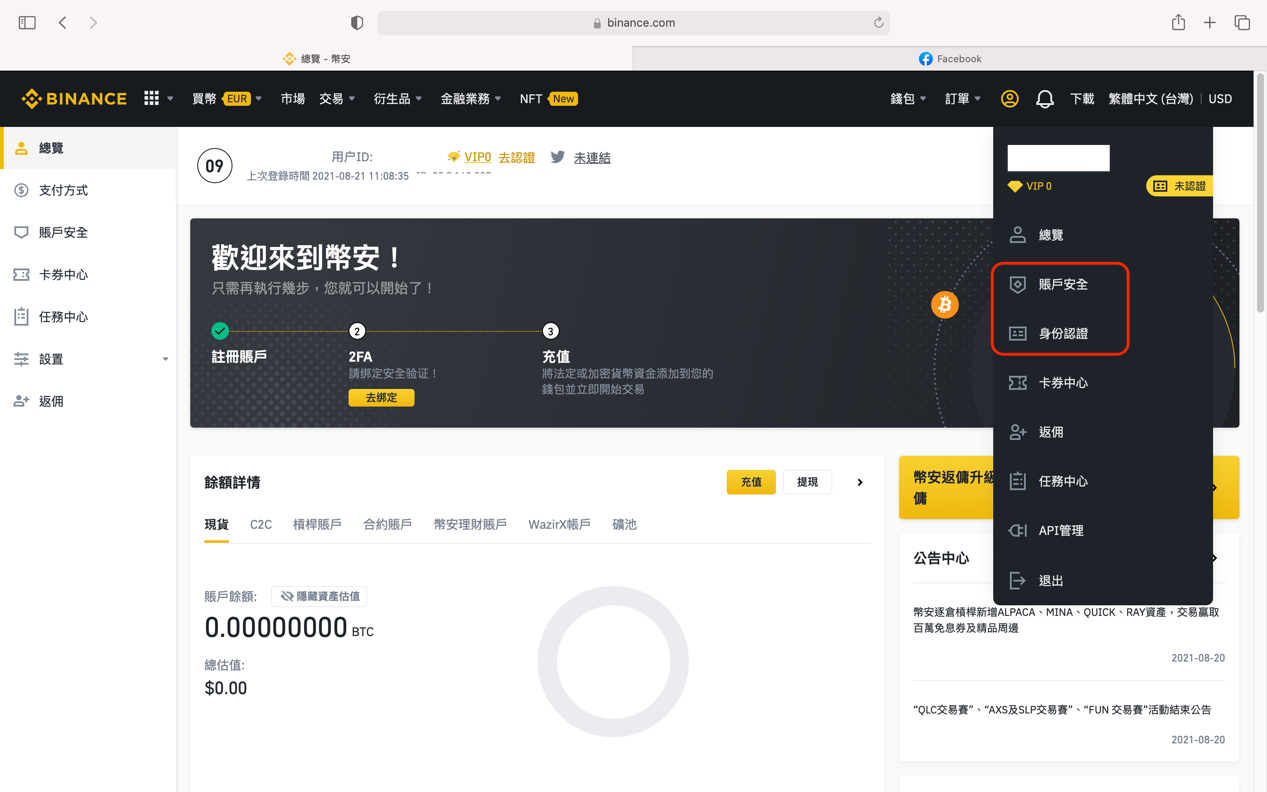Expand the 交易 dropdown menu

pyautogui.click(x=337, y=99)
